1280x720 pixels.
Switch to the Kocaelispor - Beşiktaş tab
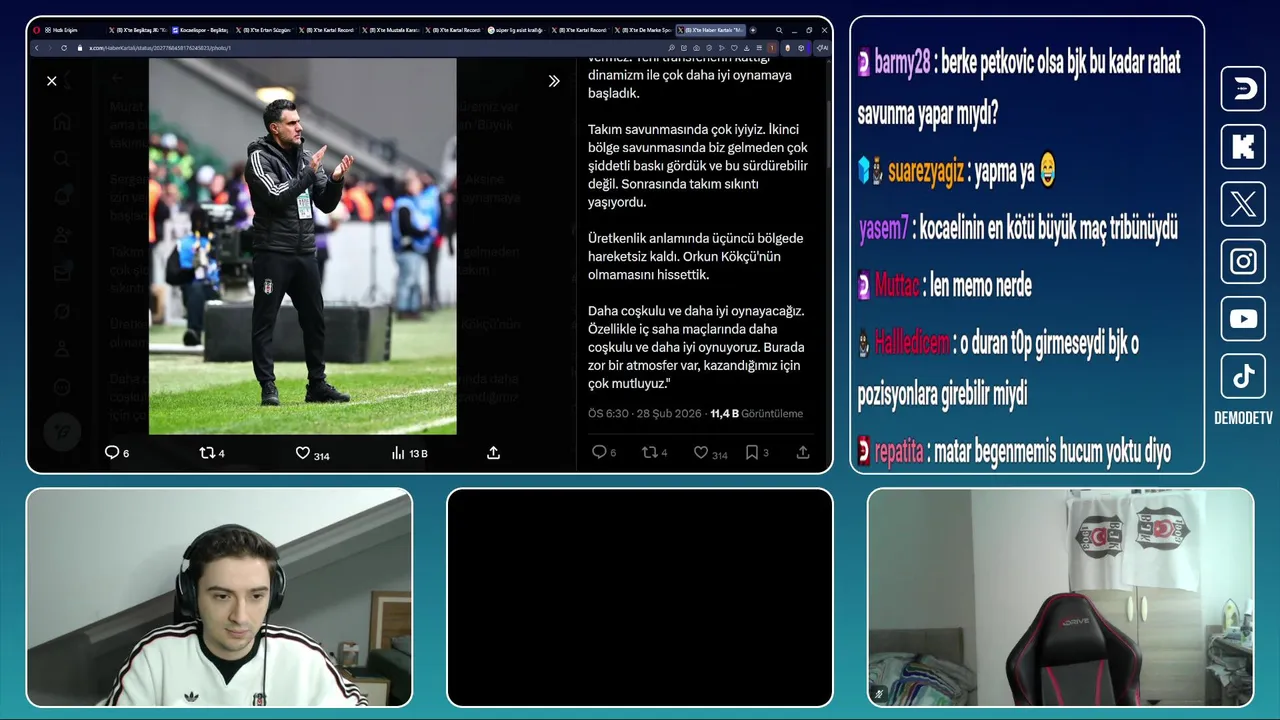pos(199,30)
